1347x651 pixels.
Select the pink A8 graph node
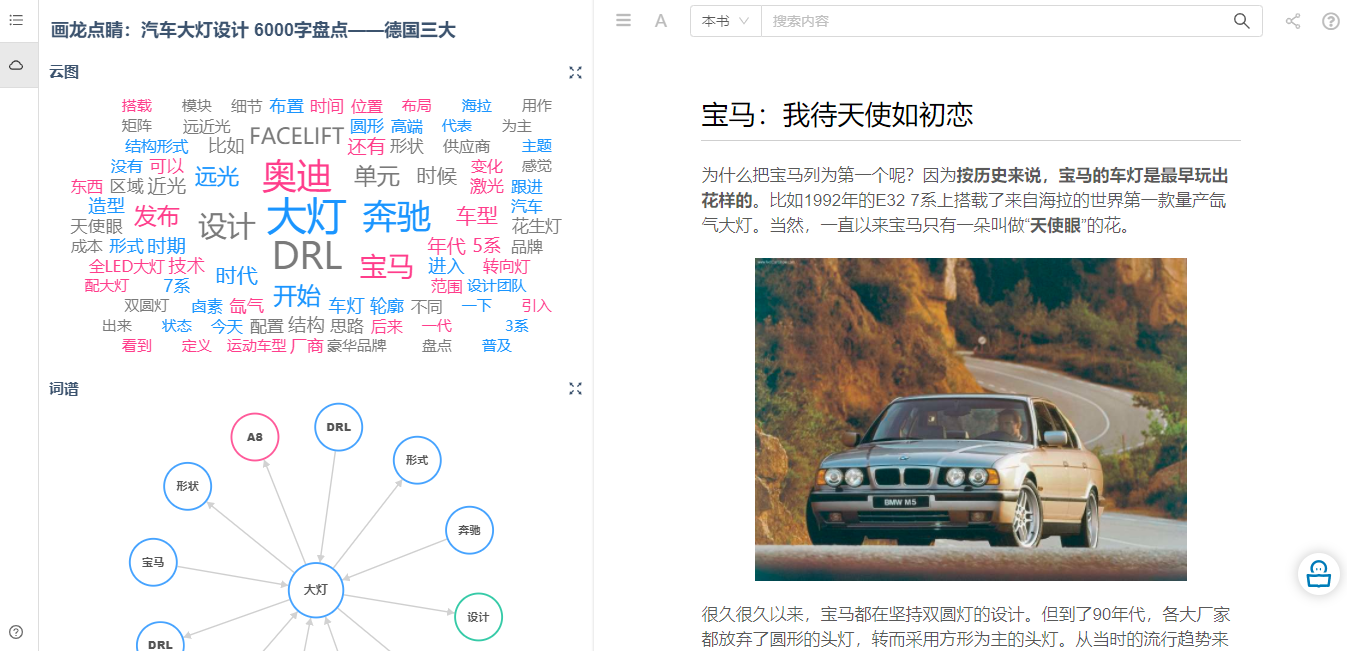(x=255, y=437)
